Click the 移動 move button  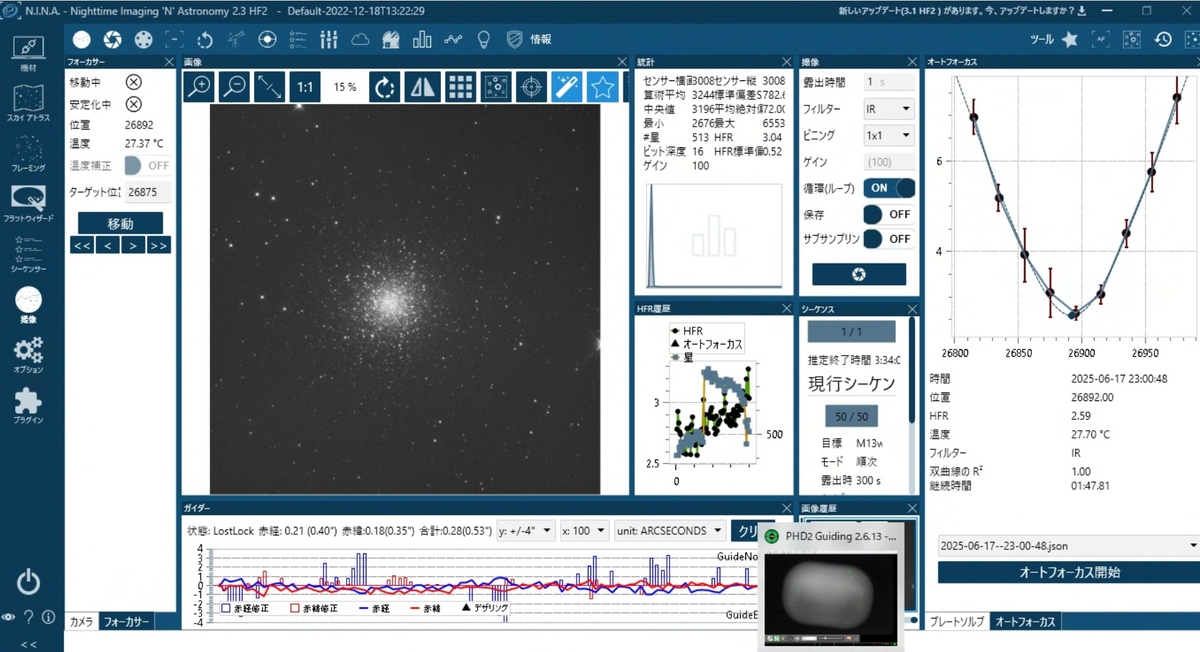pyautogui.click(x=120, y=223)
